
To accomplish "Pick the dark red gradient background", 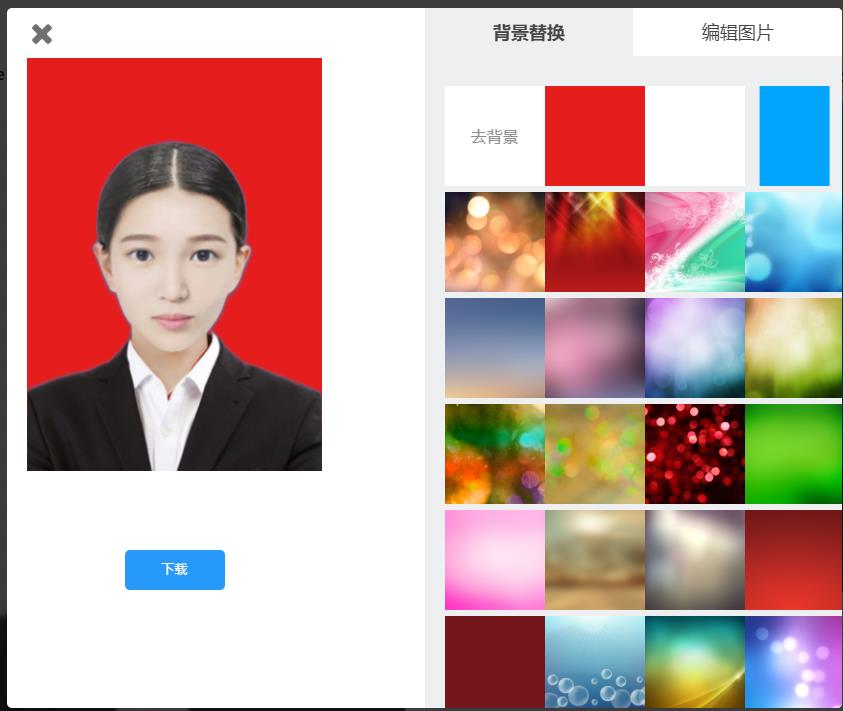I will click(794, 560).
